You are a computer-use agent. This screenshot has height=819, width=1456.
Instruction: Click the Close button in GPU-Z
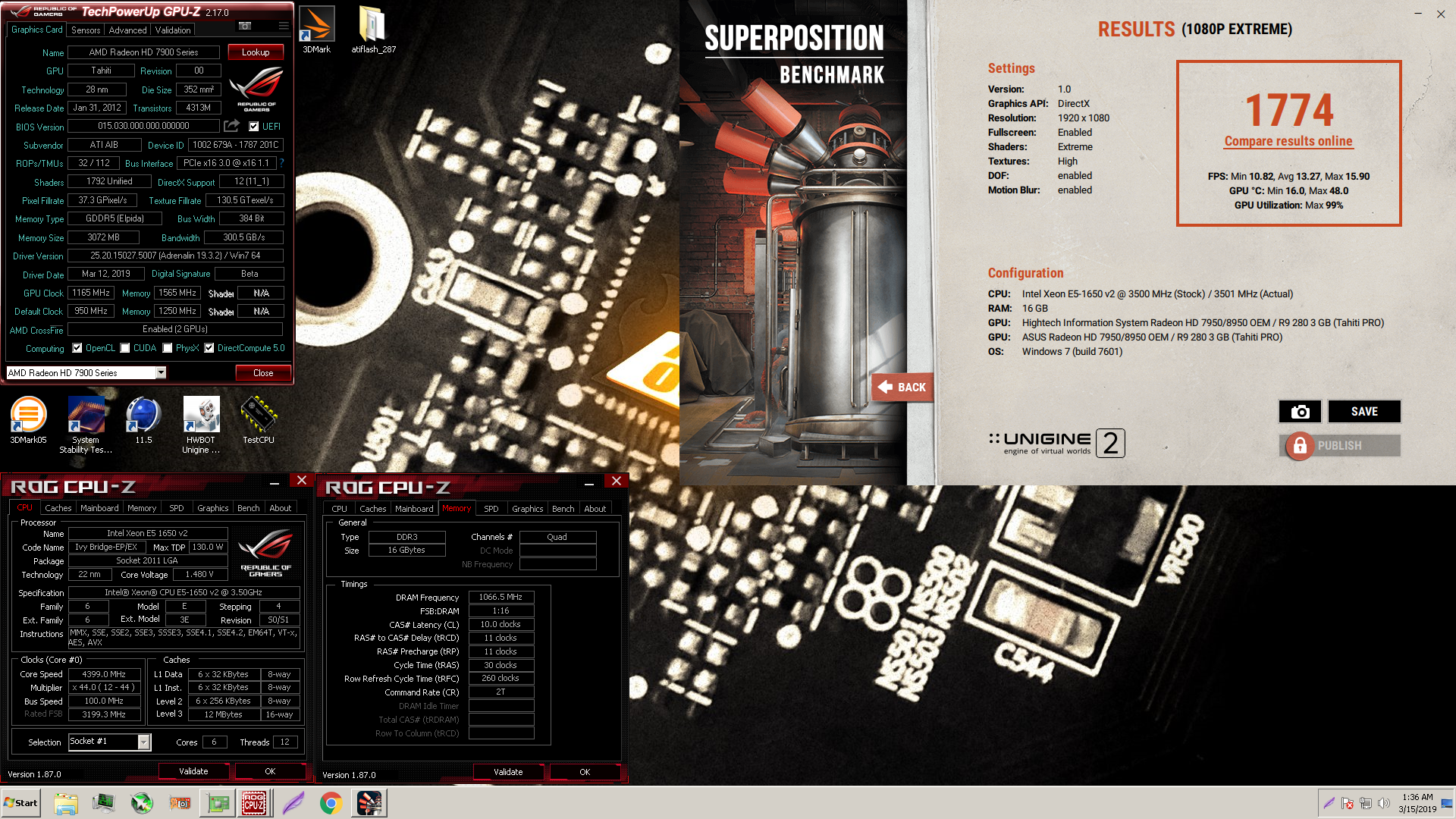[x=263, y=373]
